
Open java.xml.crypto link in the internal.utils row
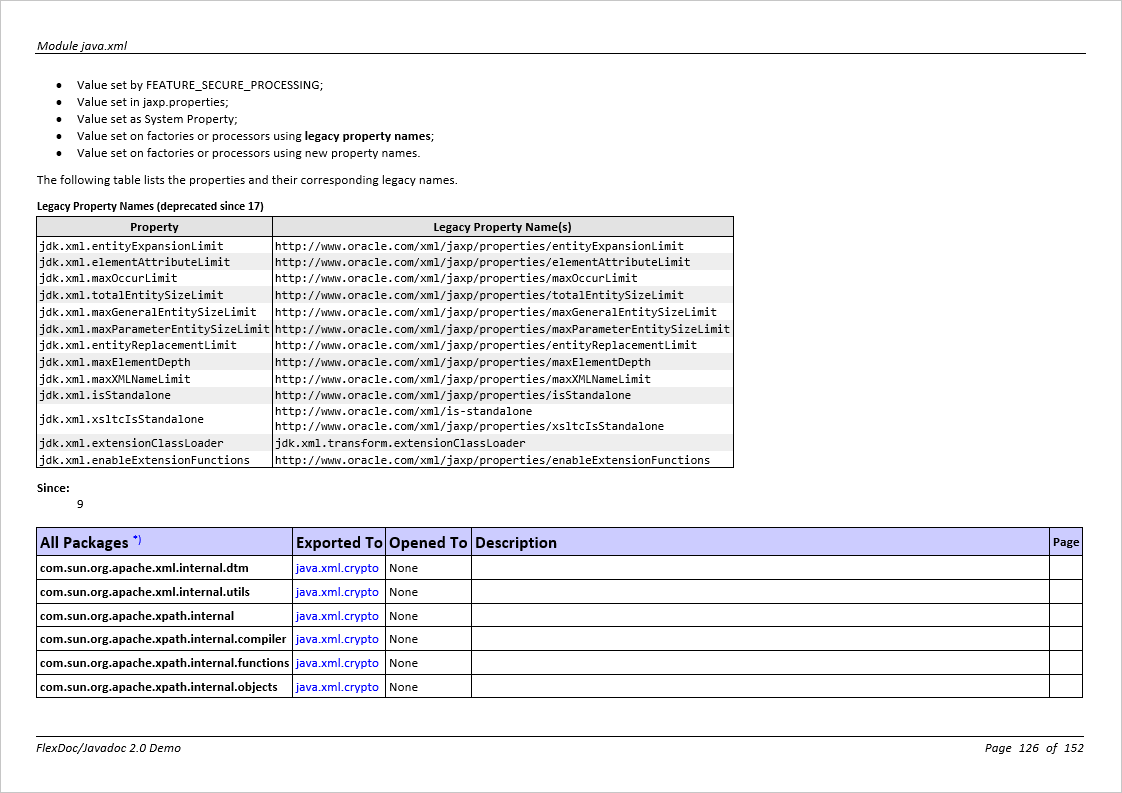[337, 592]
